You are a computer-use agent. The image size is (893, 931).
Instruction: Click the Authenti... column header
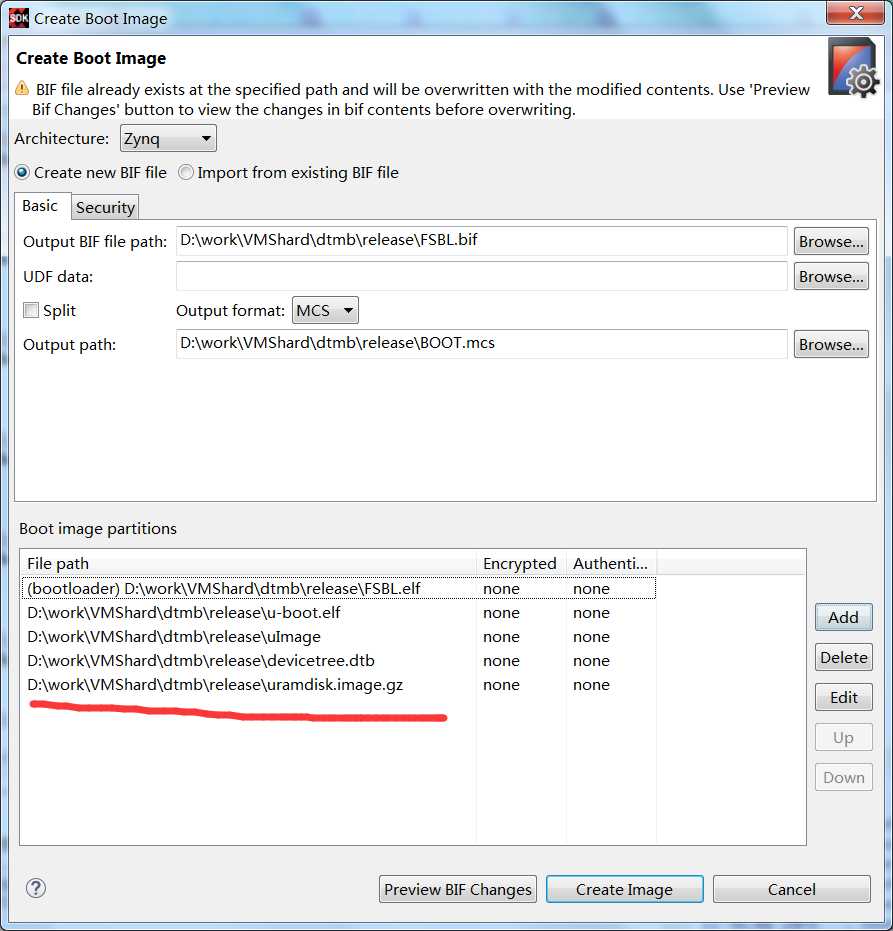coord(611,563)
